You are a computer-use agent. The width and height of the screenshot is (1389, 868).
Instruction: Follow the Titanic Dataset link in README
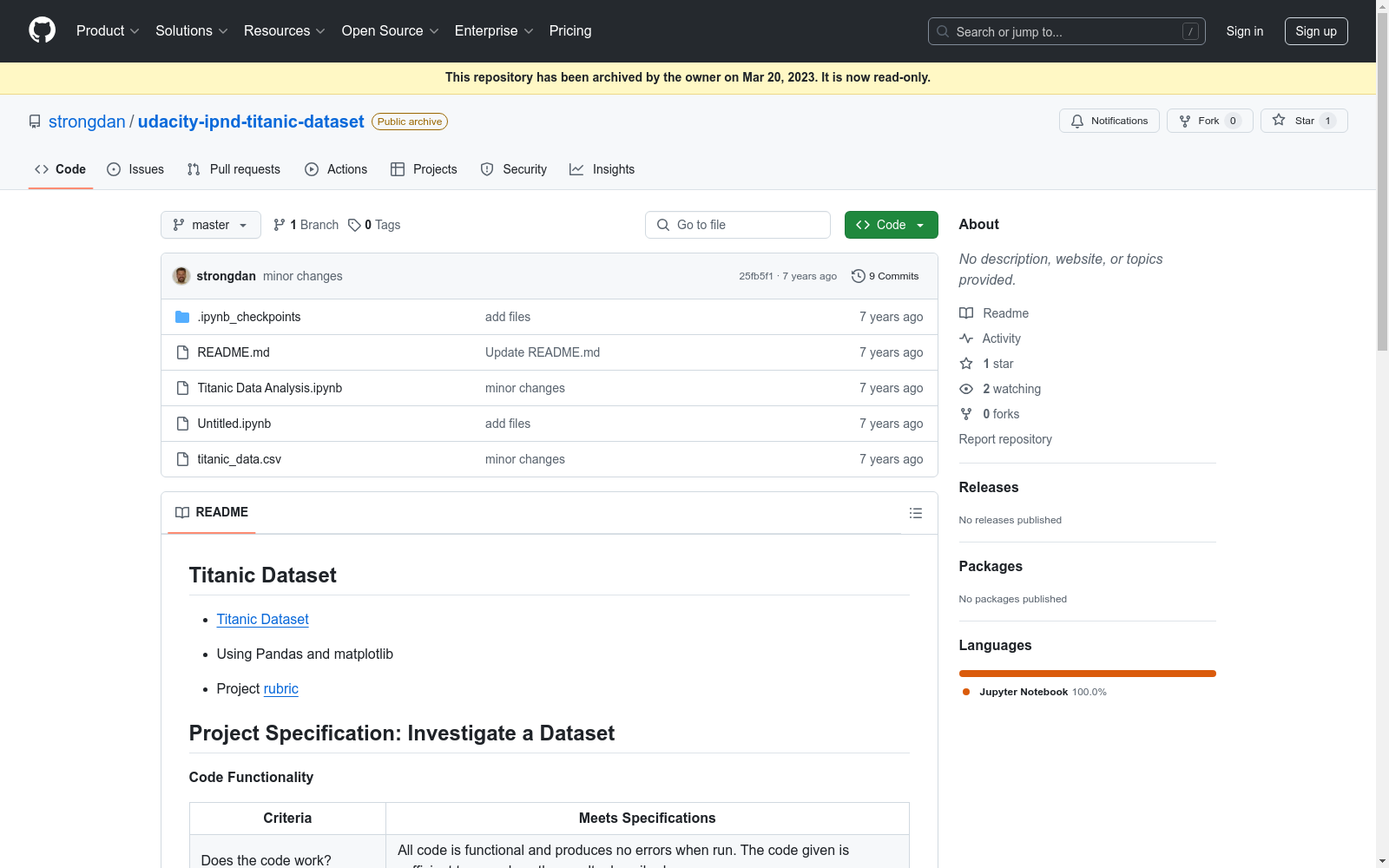pyautogui.click(x=263, y=619)
